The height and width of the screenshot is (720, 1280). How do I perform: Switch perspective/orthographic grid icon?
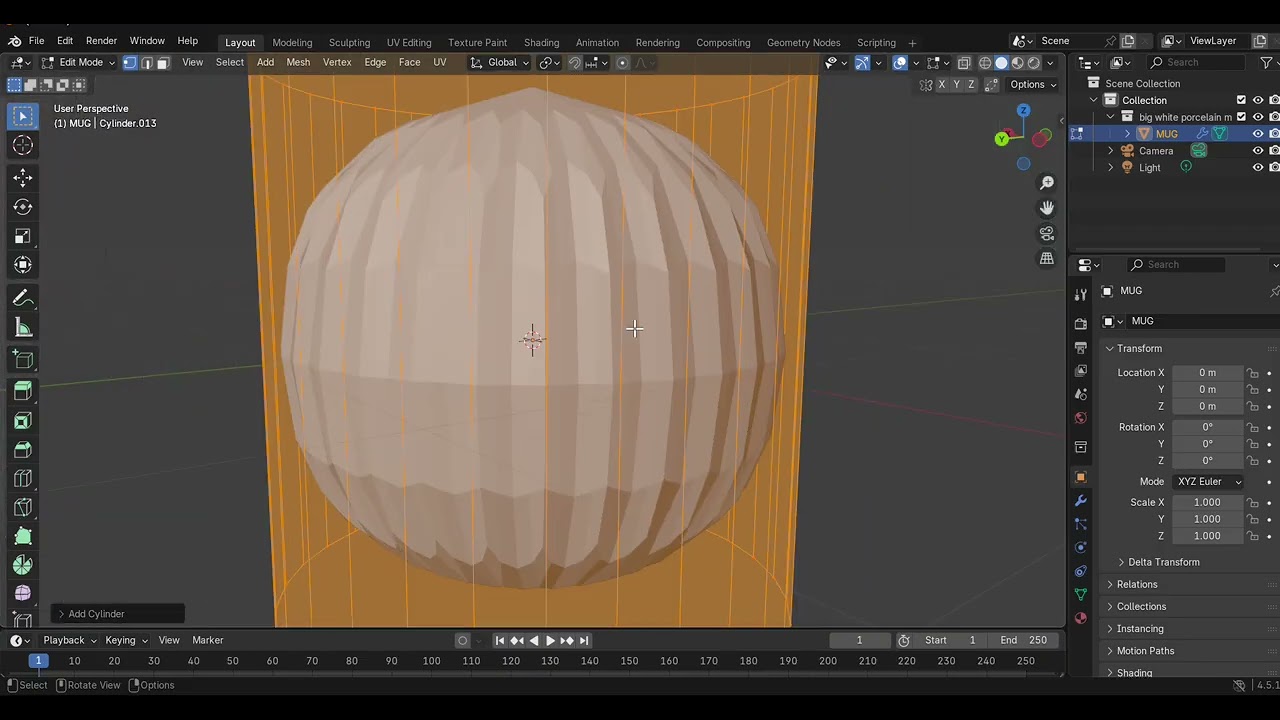1047,258
